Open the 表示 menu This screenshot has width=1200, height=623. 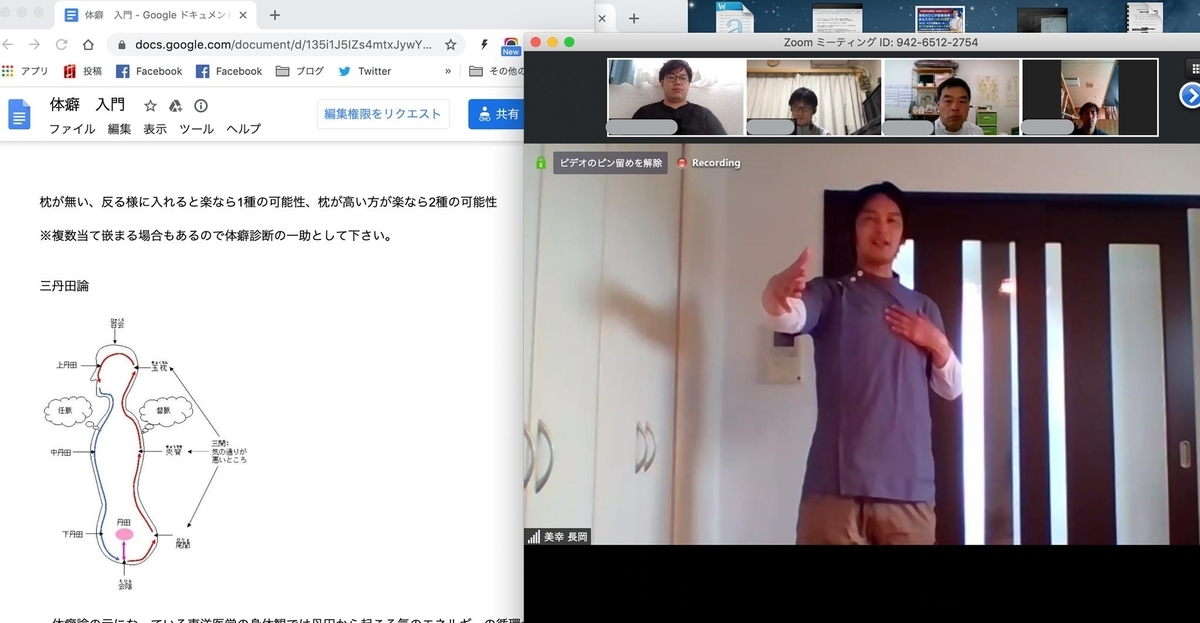(x=155, y=129)
